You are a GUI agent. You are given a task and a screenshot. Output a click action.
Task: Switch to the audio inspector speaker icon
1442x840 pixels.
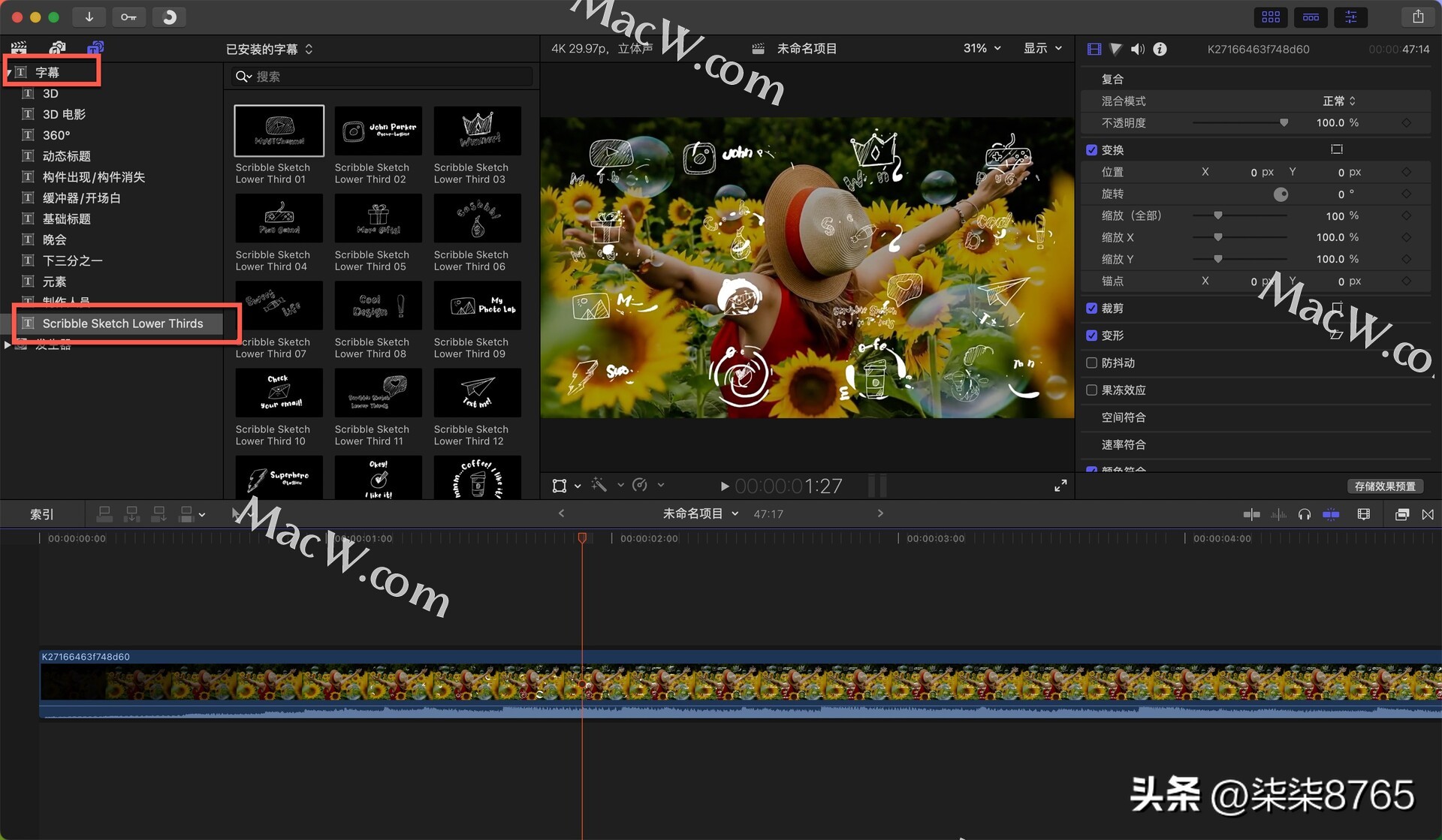point(1137,49)
